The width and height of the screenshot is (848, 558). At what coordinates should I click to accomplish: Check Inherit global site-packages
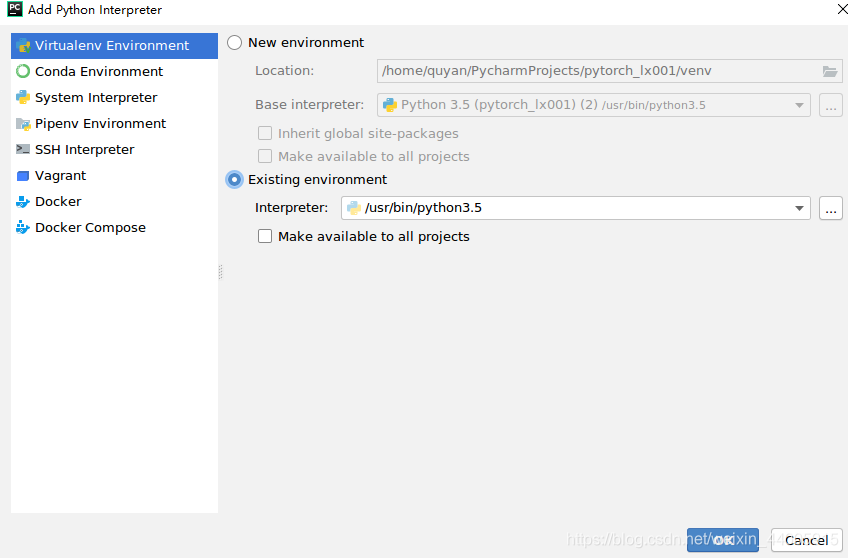pyautogui.click(x=265, y=133)
